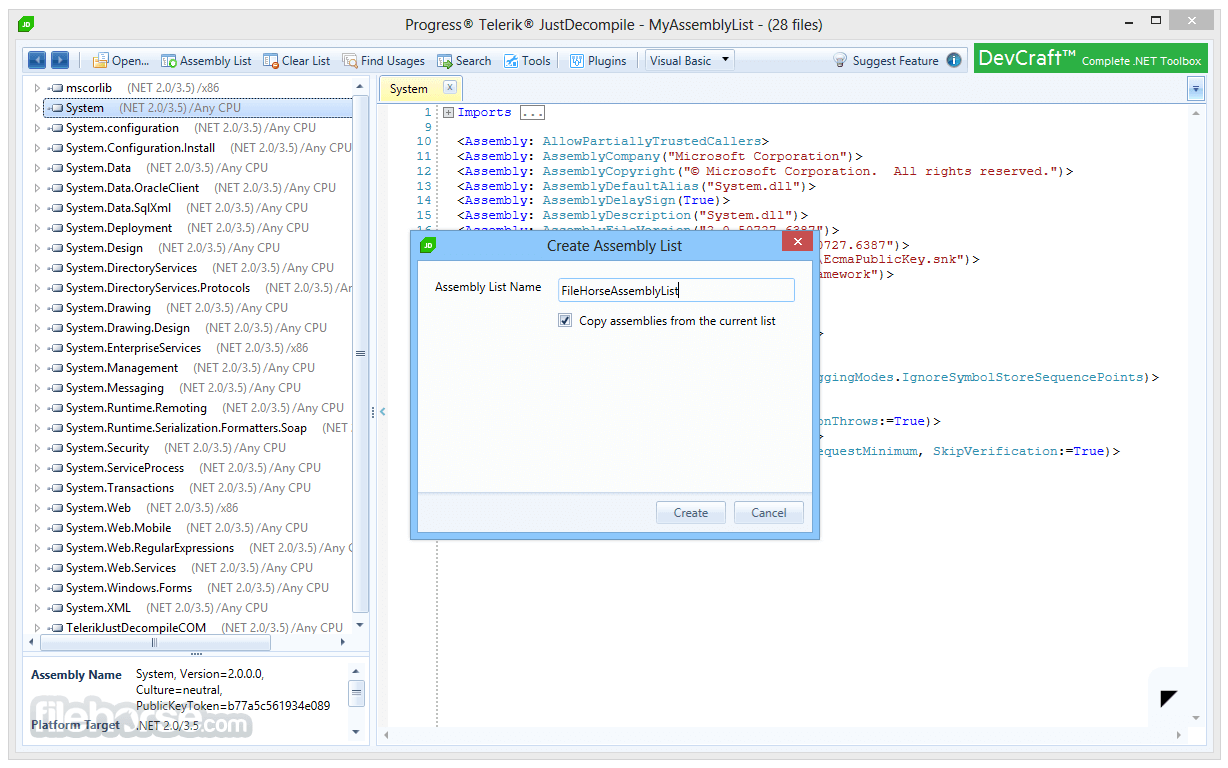1228x768 pixels.
Task: Expand the System.XML node
Action: click(37, 608)
